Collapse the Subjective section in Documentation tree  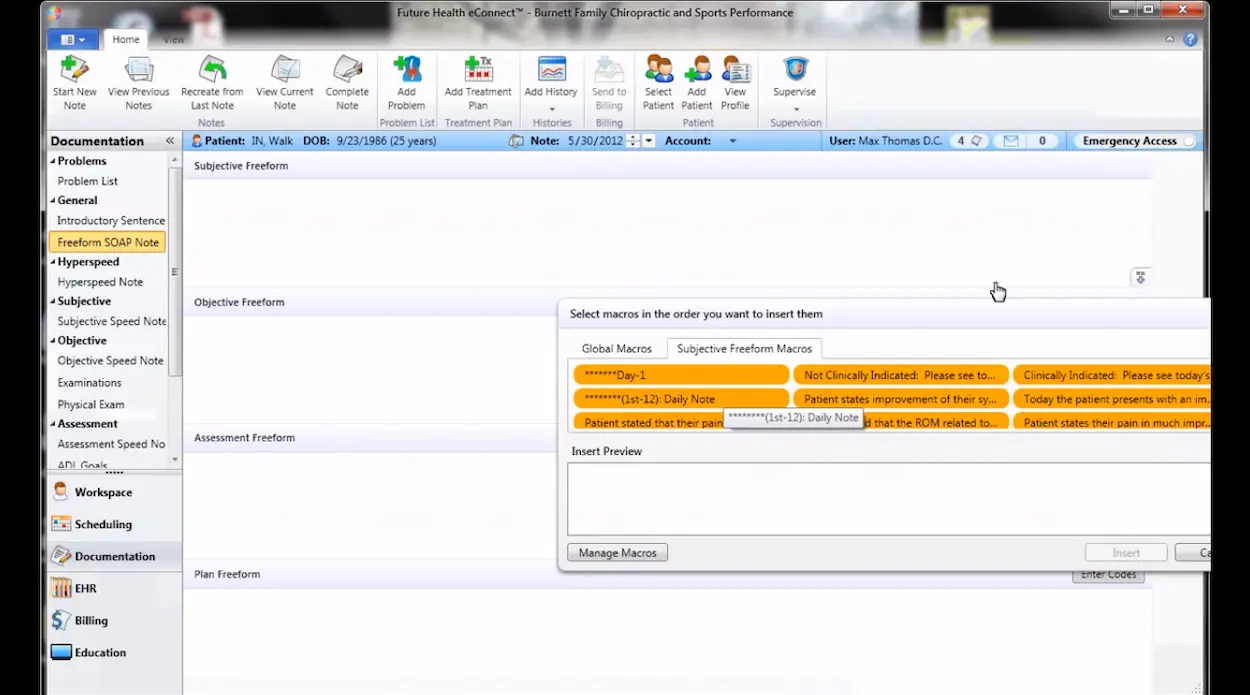click(55, 301)
